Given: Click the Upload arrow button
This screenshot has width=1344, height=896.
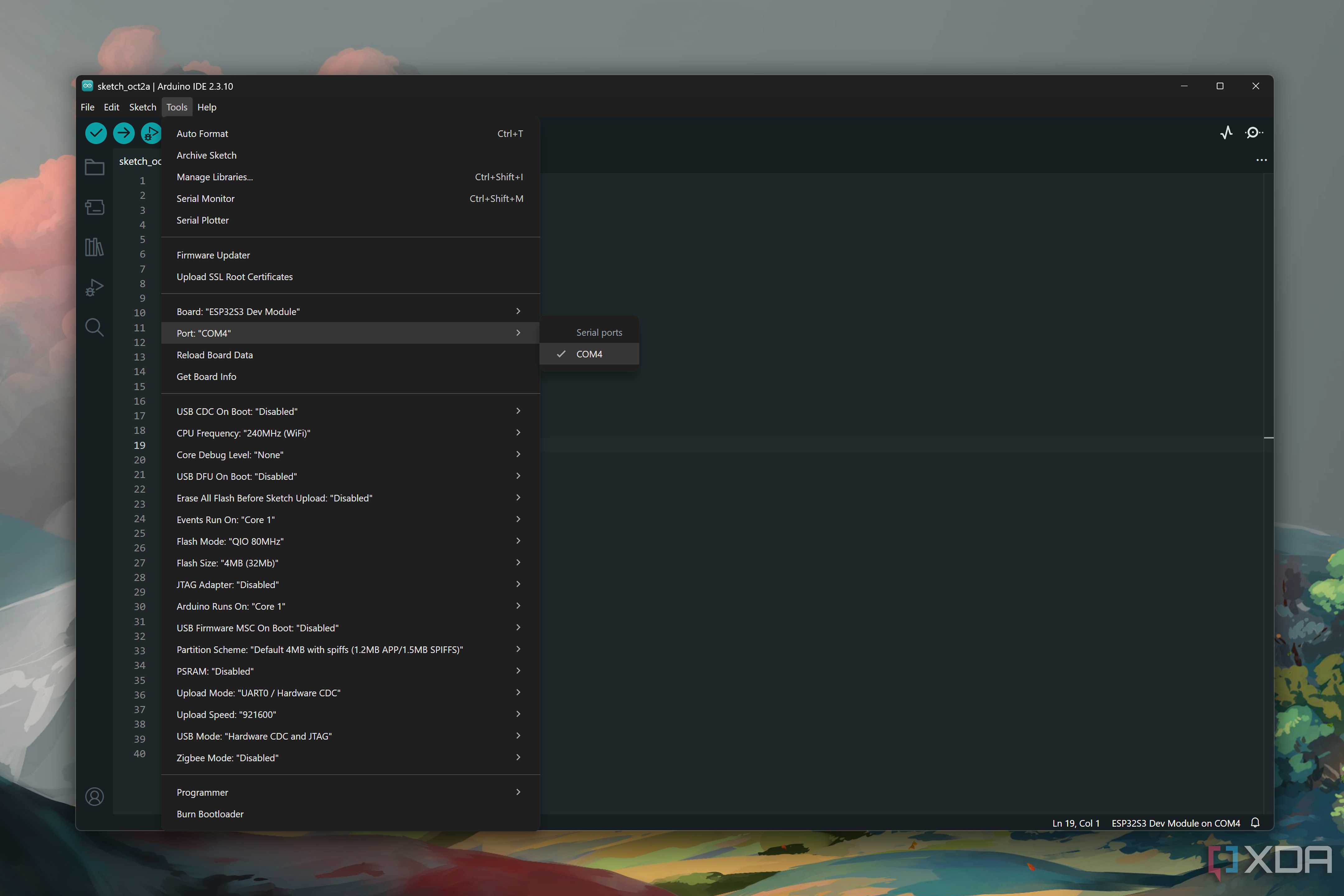Looking at the screenshot, I should click(124, 133).
